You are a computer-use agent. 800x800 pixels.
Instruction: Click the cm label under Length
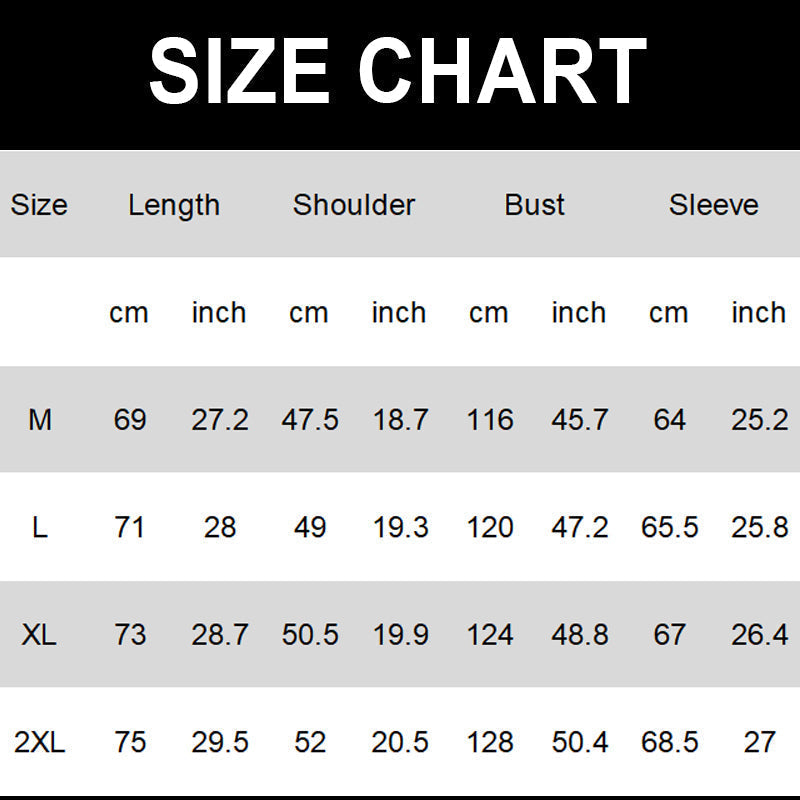pos(129,313)
